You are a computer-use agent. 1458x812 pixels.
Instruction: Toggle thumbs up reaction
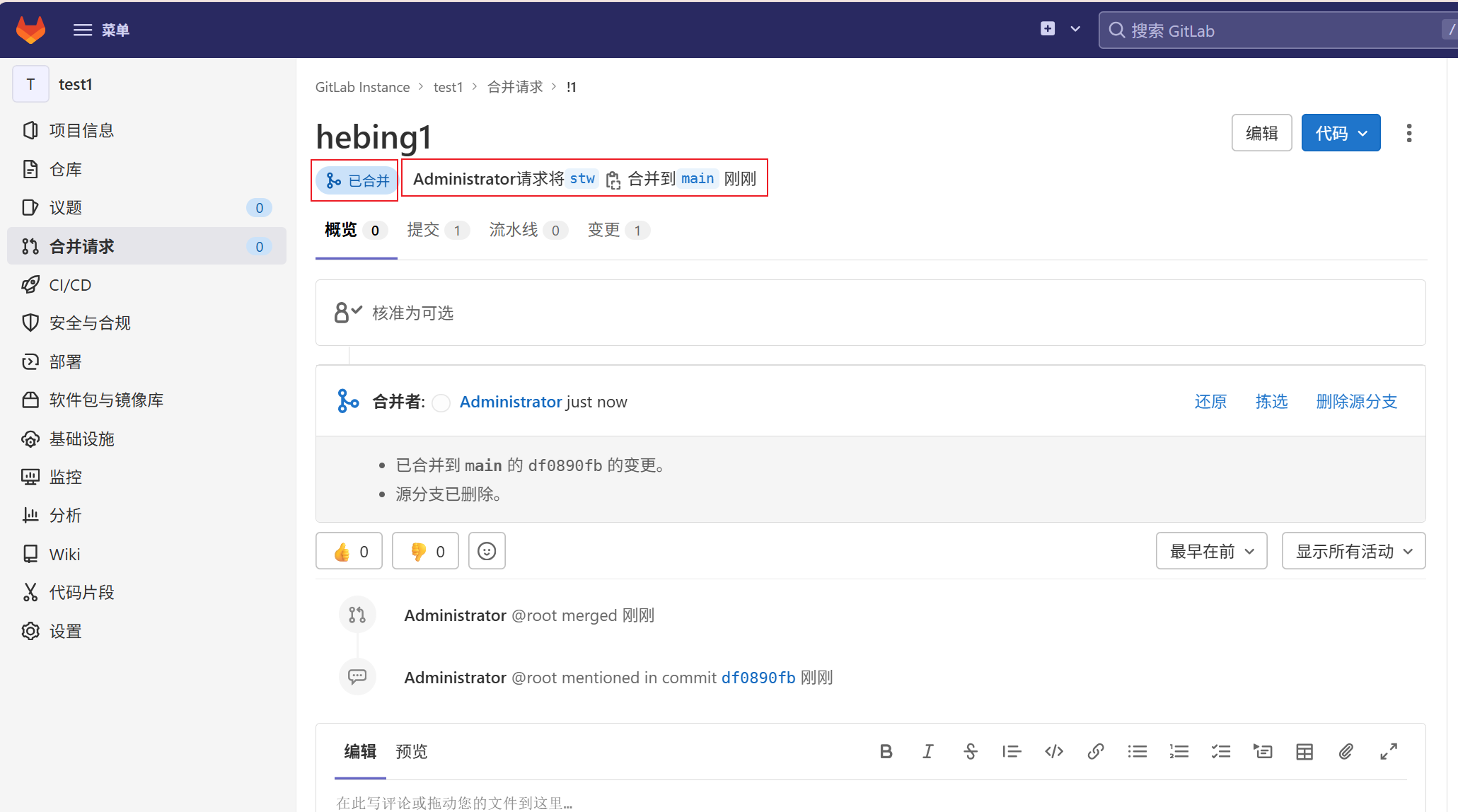349,551
